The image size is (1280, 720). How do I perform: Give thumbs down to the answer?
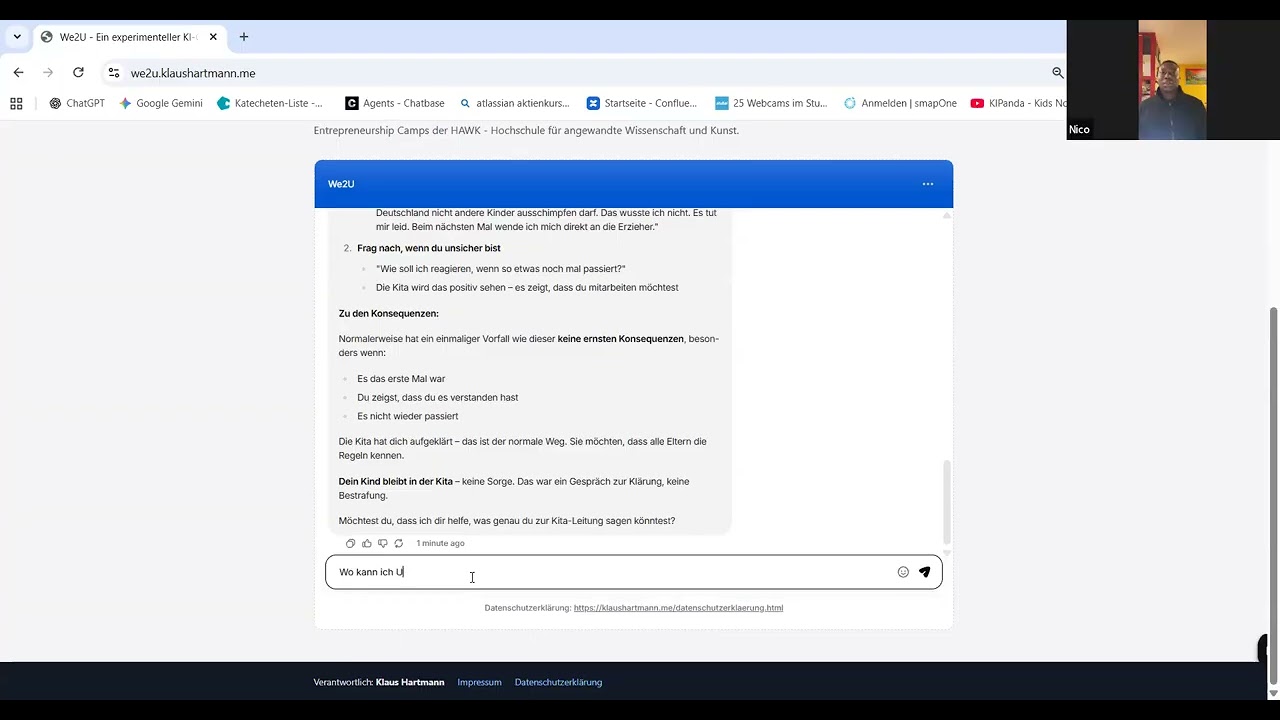382,543
